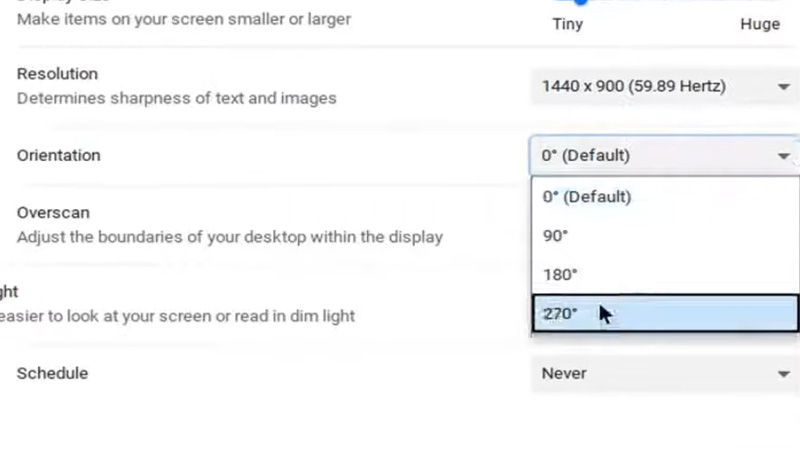Click 'Make items on your screen smaller or larger'
The width and height of the screenshot is (800, 450).
click(x=184, y=19)
